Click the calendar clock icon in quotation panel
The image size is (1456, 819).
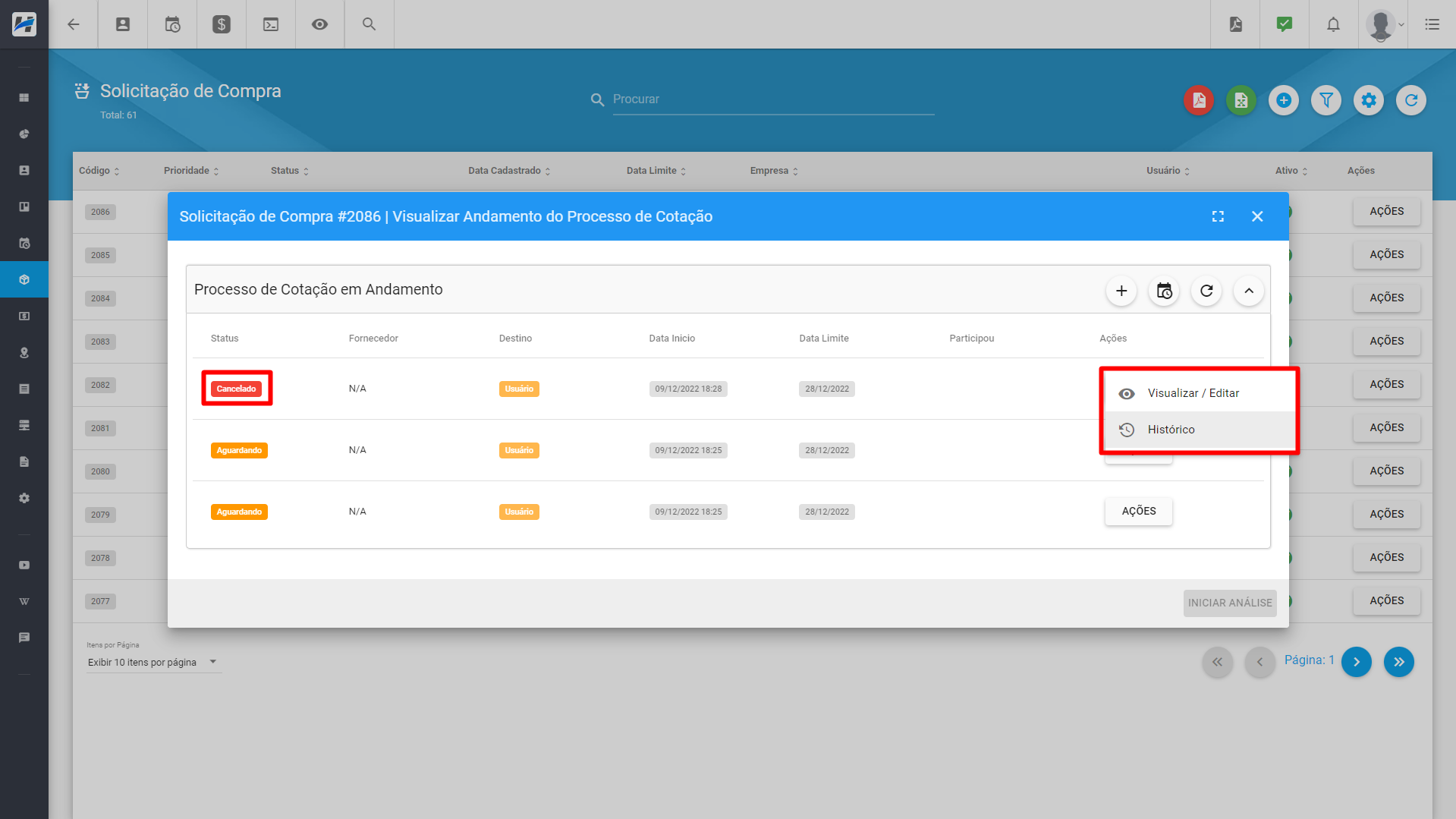[x=1163, y=291]
